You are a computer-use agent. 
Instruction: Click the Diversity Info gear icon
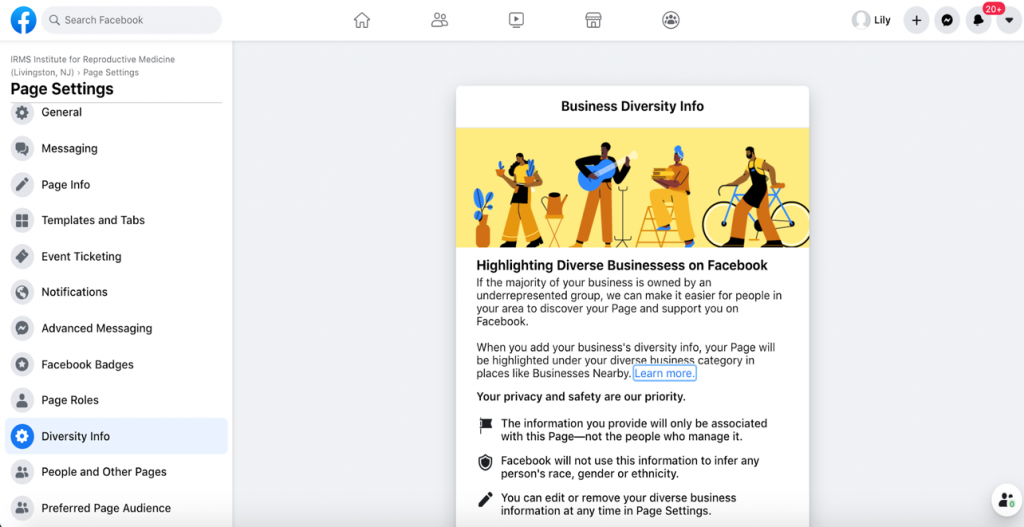[x=22, y=436]
